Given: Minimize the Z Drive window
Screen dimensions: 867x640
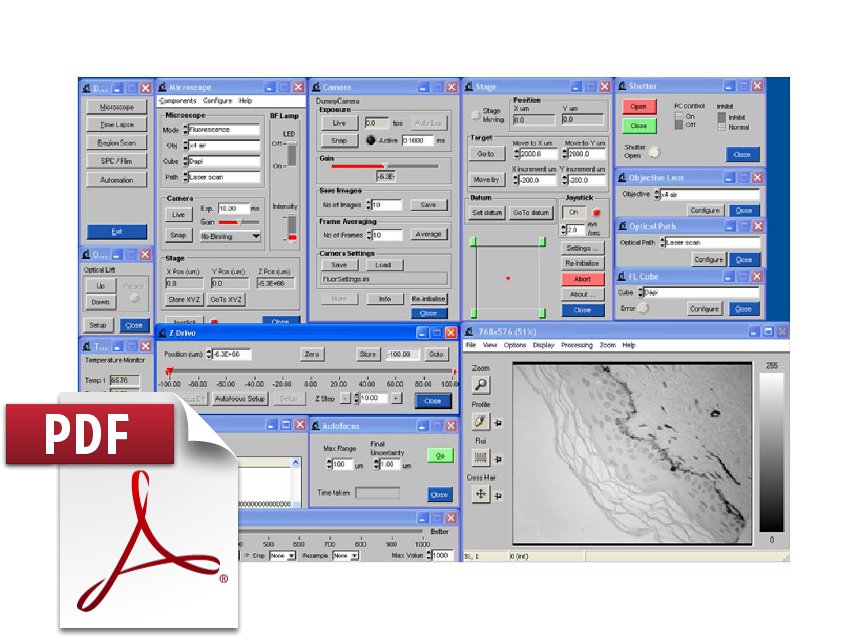Looking at the screenshot, I should [422, 332].
